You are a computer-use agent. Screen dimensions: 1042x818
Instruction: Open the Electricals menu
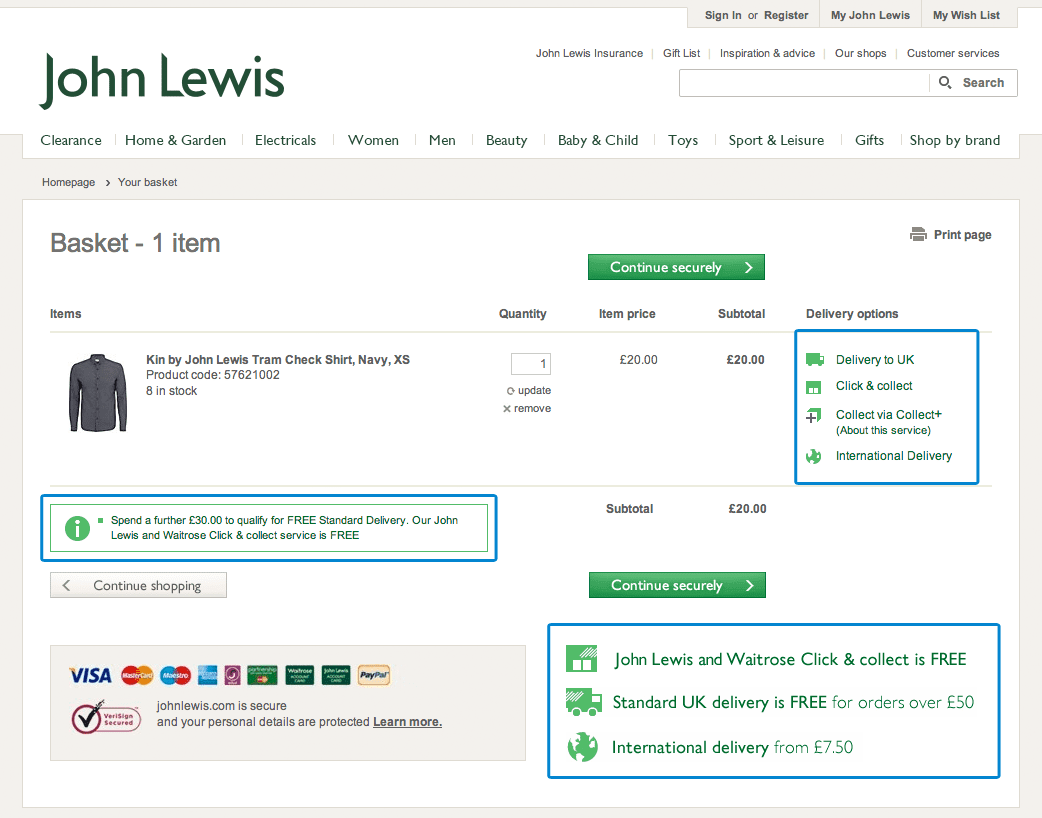(285, 141)
